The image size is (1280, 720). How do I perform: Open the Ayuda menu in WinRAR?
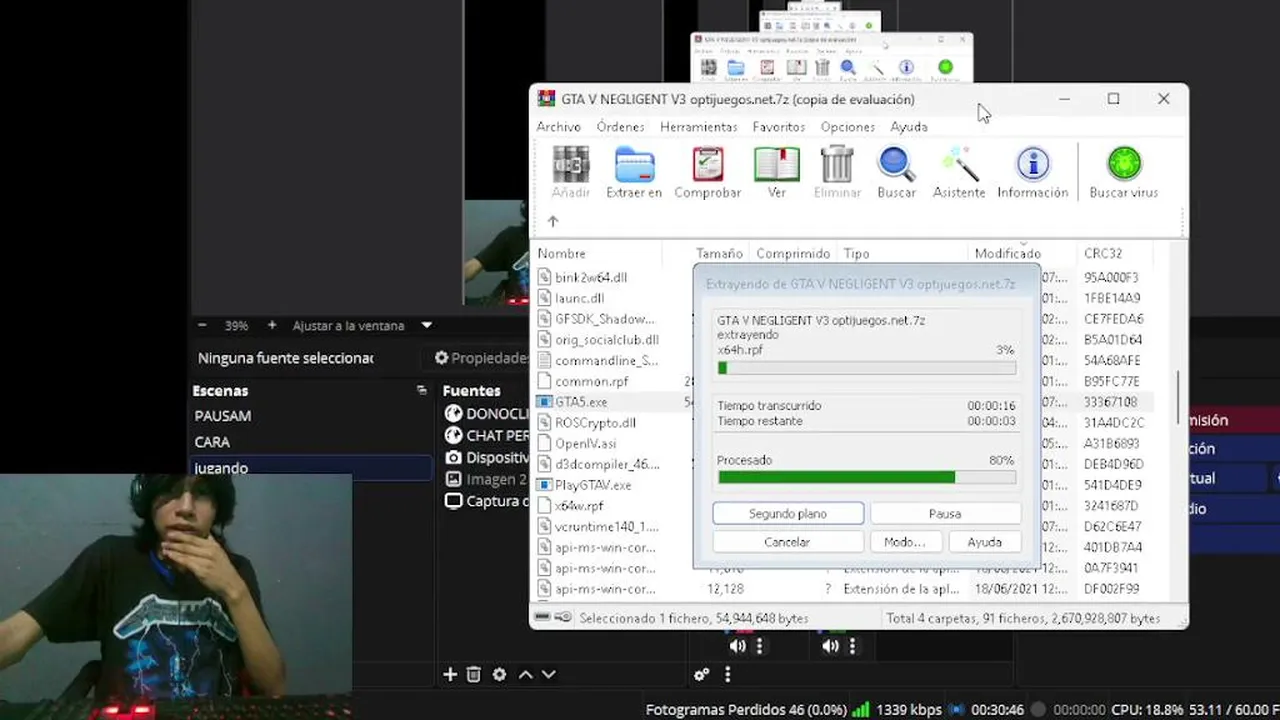click(908, 127)
